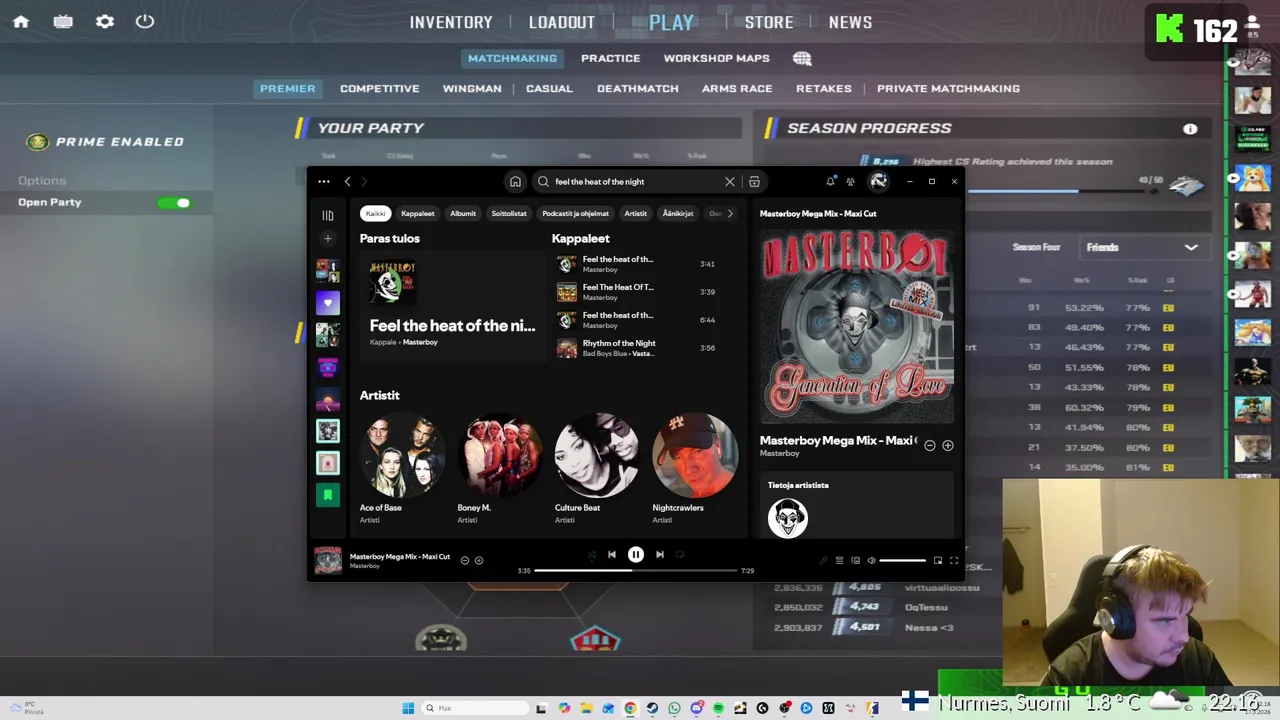Viewport: 1280px width, 720px height.
Task: Open the CS2 News menu
Action: coord(850,22)
